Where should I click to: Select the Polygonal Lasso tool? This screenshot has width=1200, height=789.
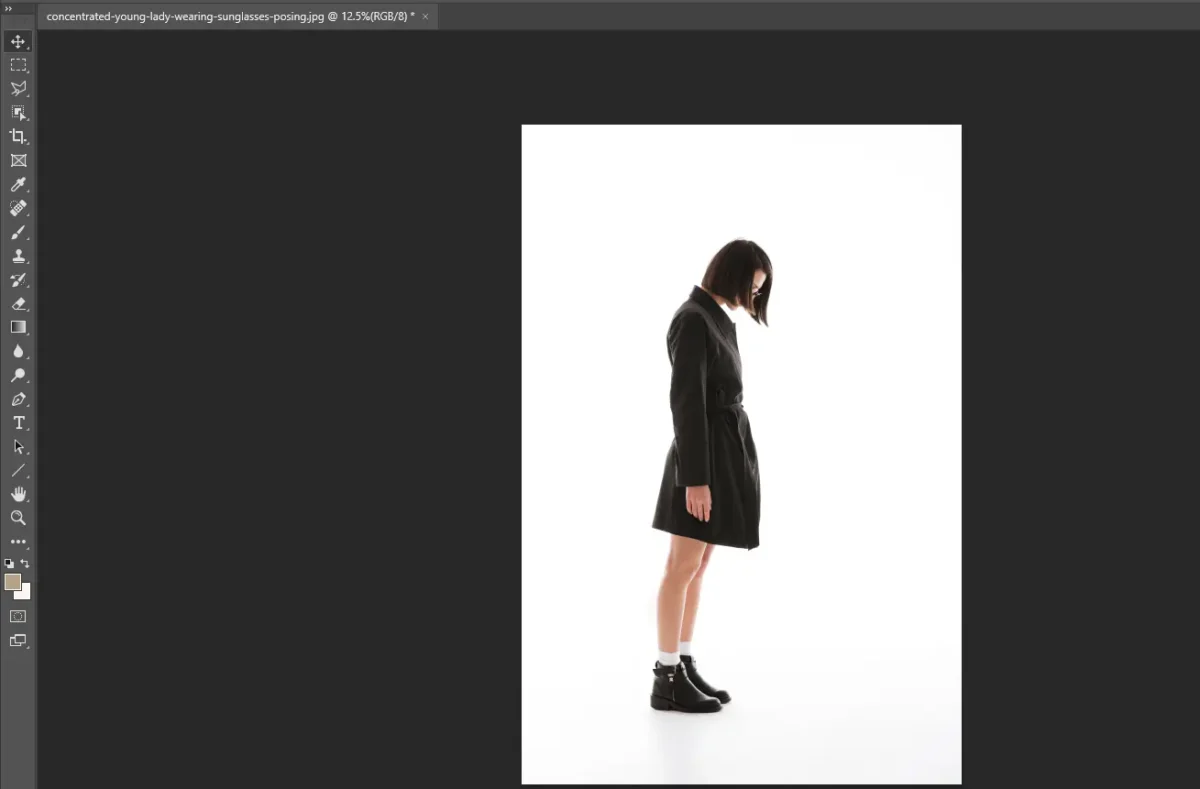click(x=18, y=89)
